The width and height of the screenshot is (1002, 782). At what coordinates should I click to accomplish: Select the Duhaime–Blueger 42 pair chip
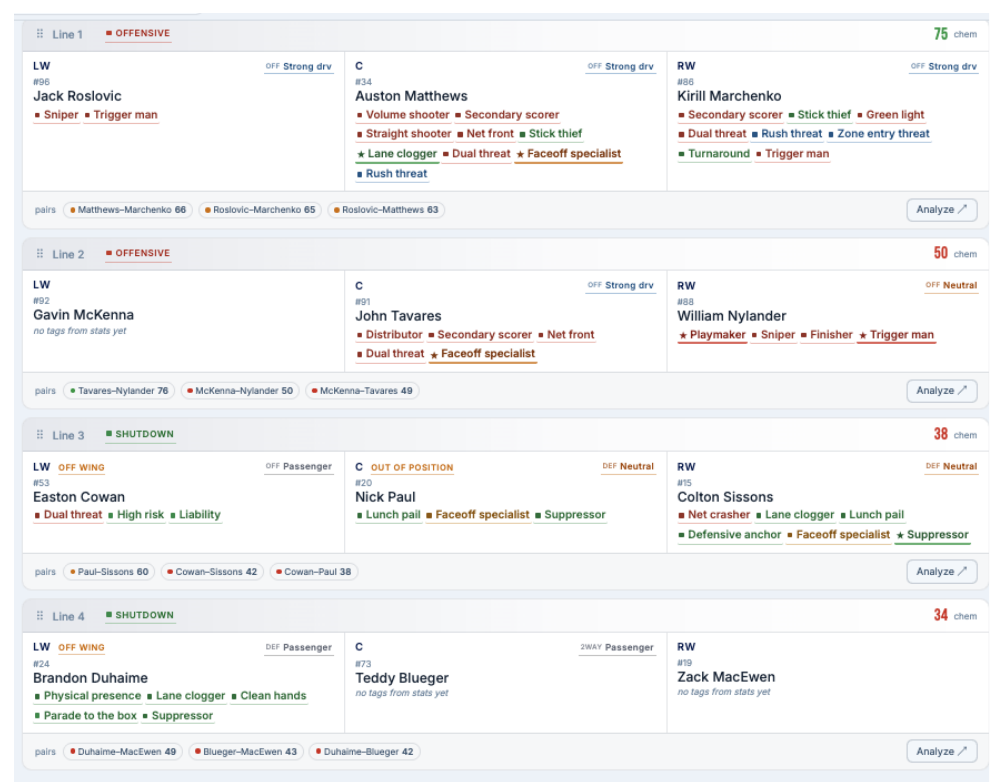pos(364,751)
